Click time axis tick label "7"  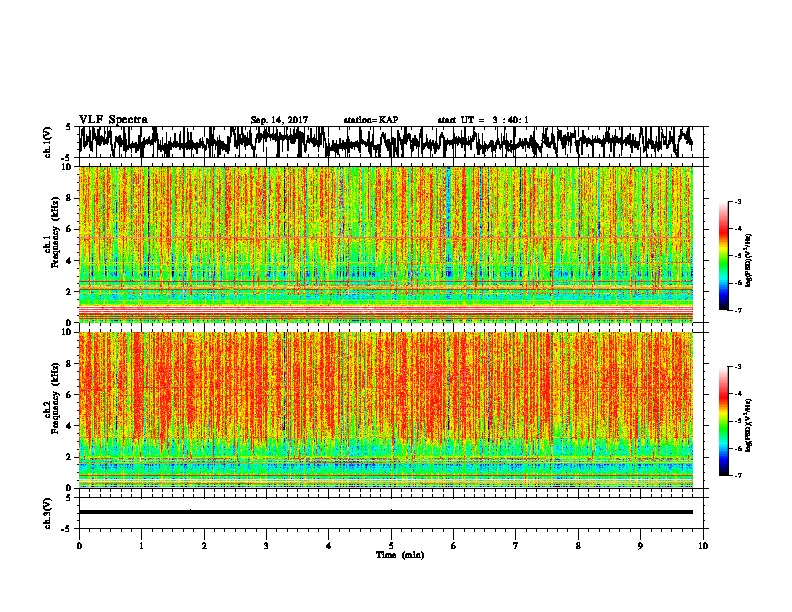tap(516, 546)
